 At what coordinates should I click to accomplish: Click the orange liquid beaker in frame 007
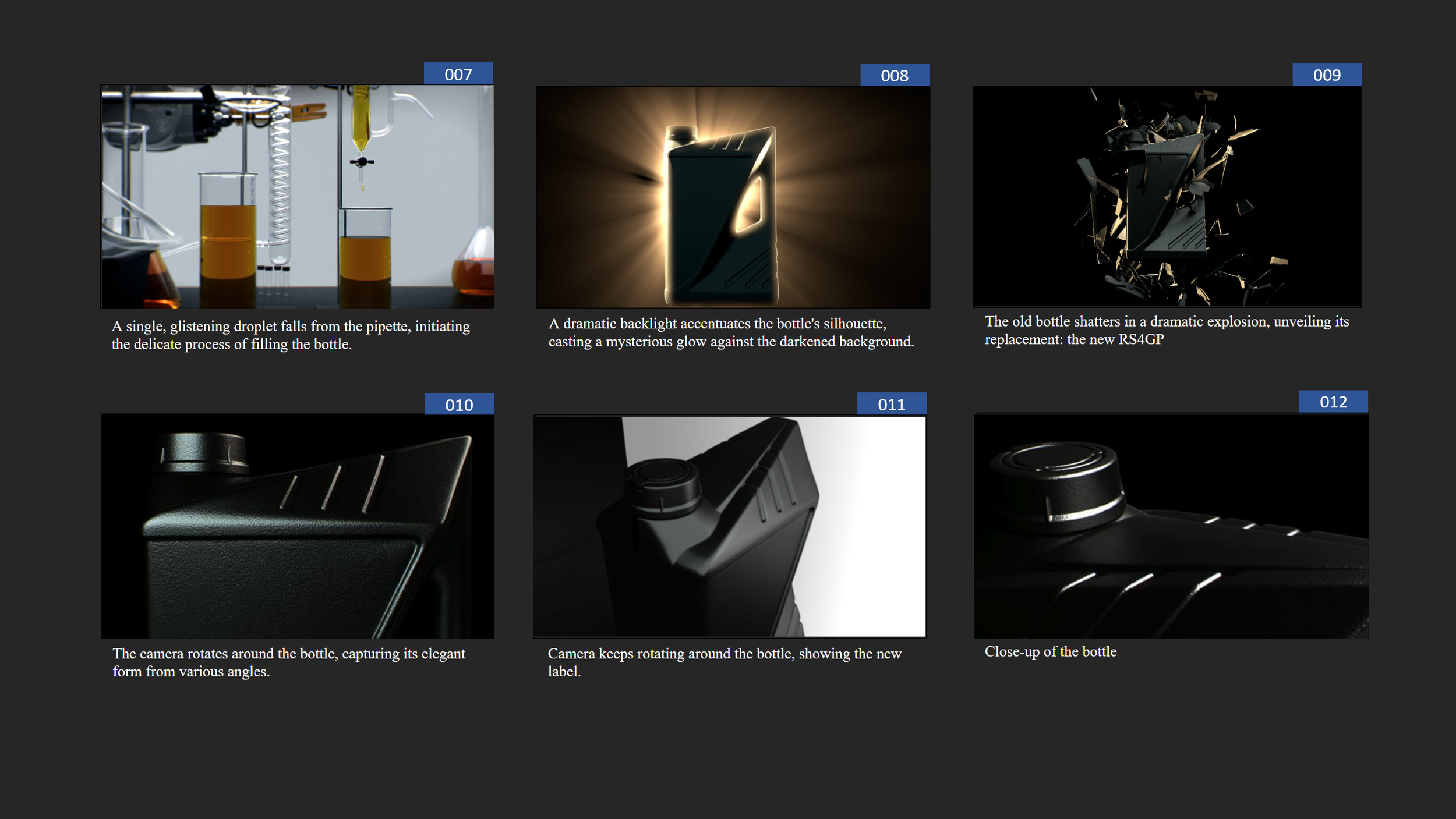click(x=228, y=244)
